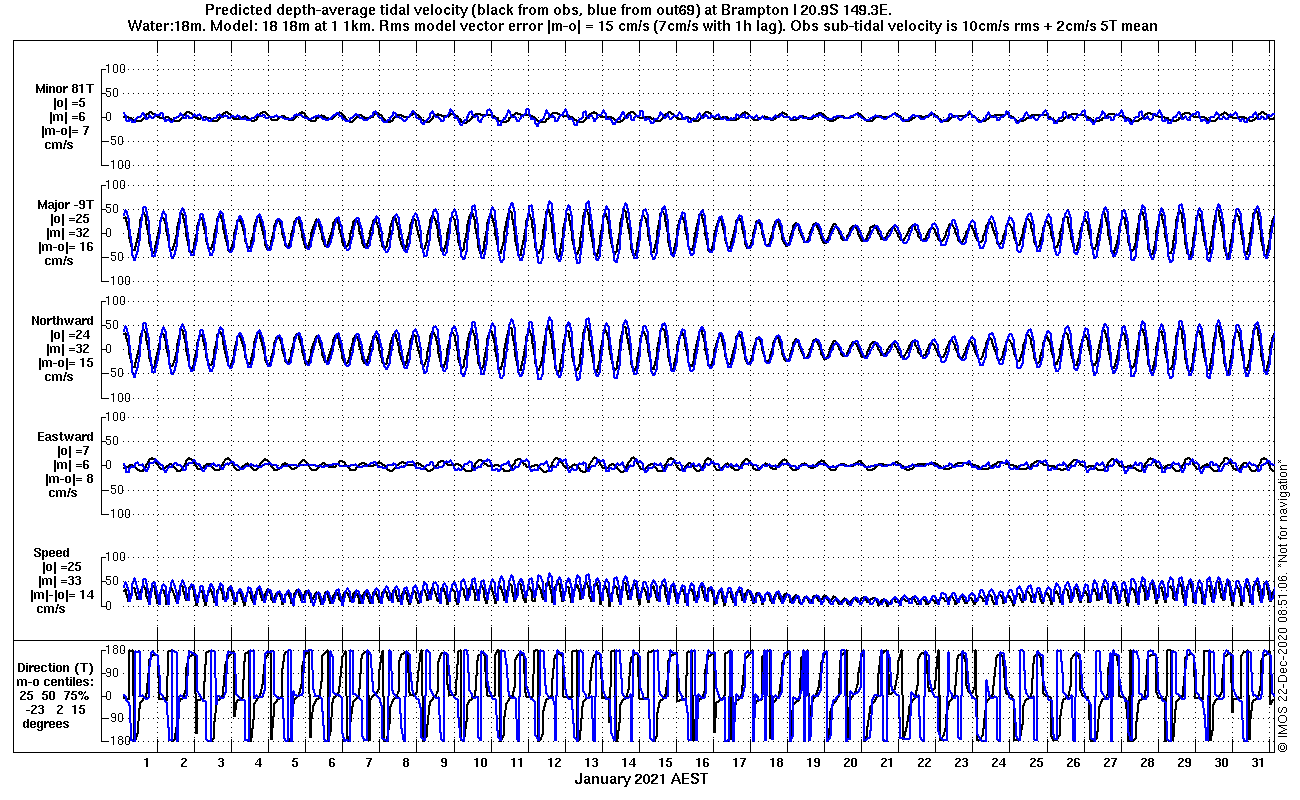Click day 31 on the date axis
Image resolution: width=1300 pixels, height=800 pixels.
click(1257, 762)
